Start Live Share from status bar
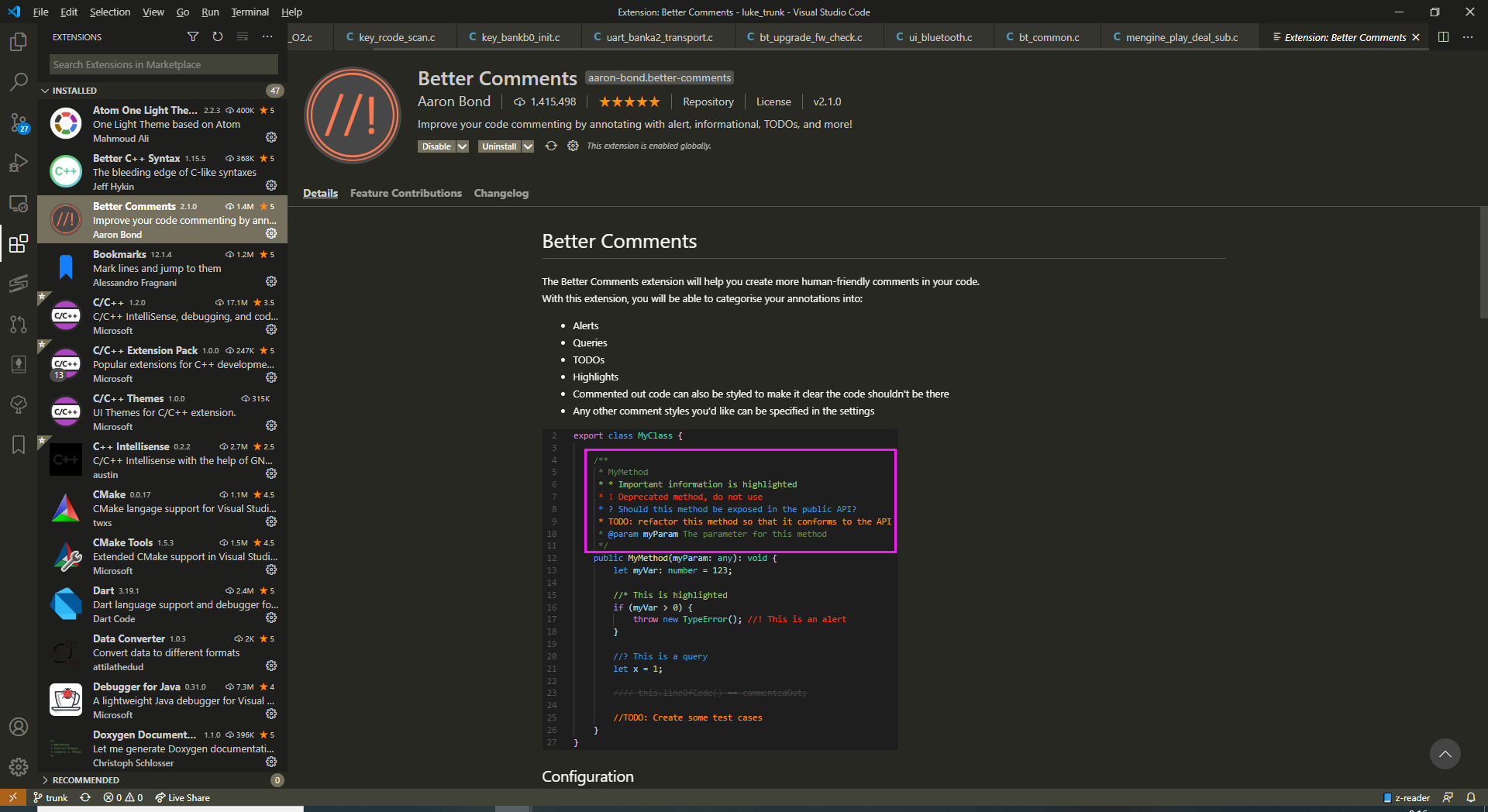This screenshot has width=1488, height=812. tap(182, 797)
